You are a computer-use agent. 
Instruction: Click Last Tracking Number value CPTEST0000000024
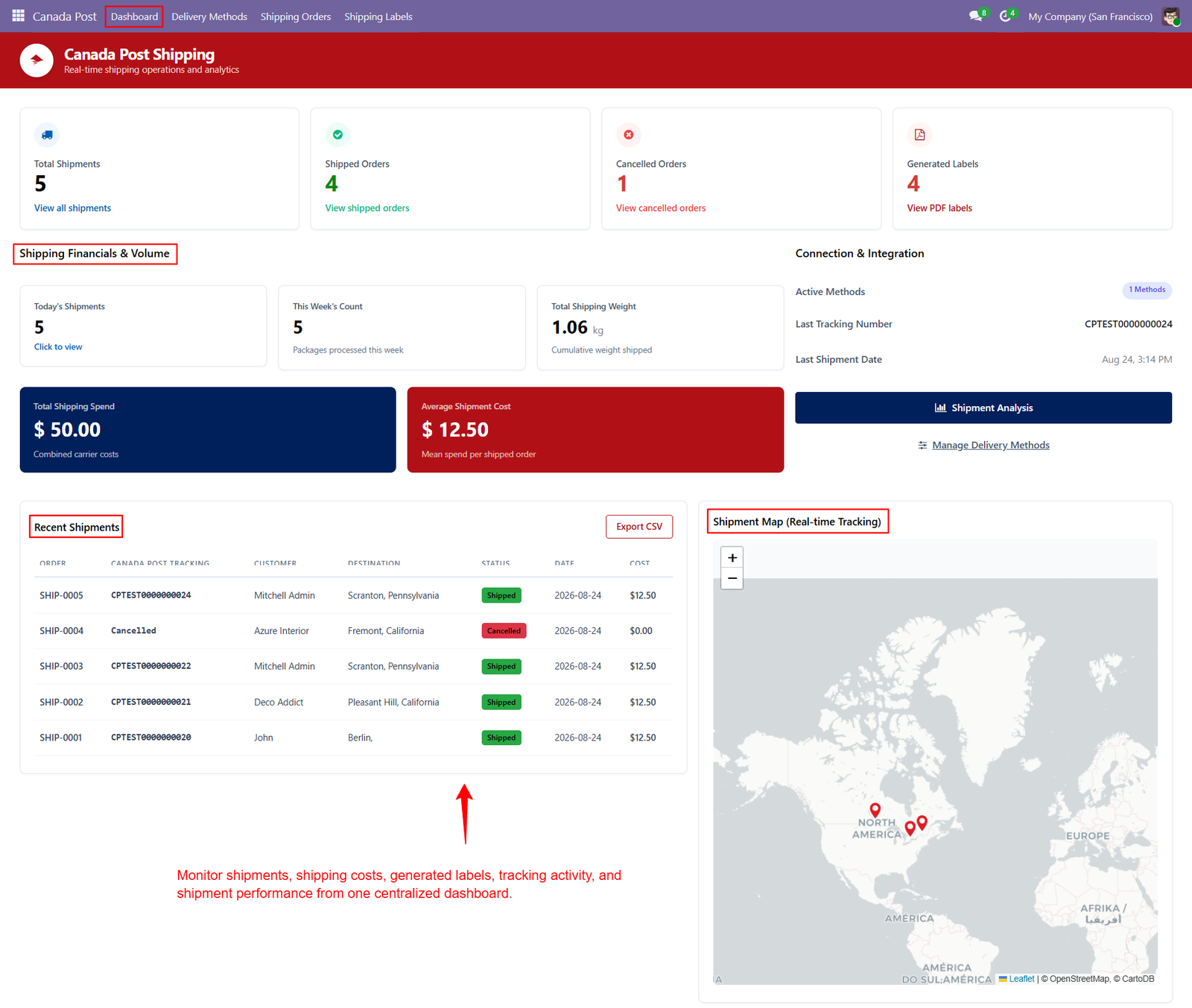pos(1129,324)
